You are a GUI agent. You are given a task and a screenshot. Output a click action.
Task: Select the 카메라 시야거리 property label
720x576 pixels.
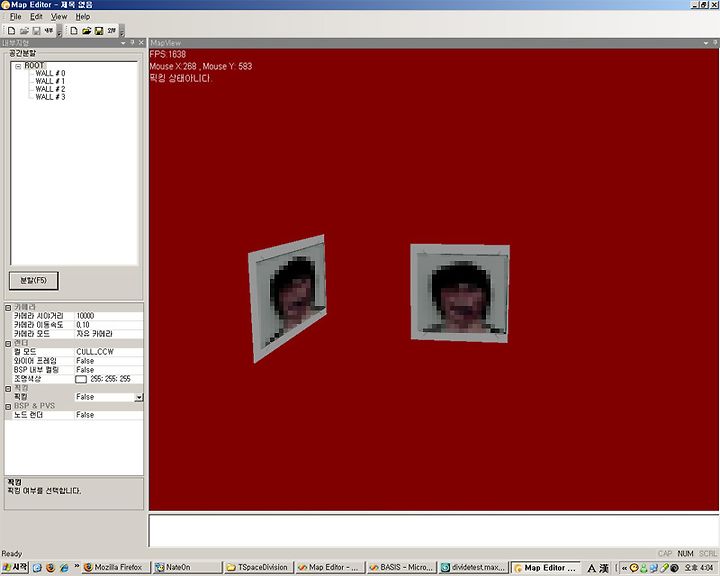[x=39, y=316]
